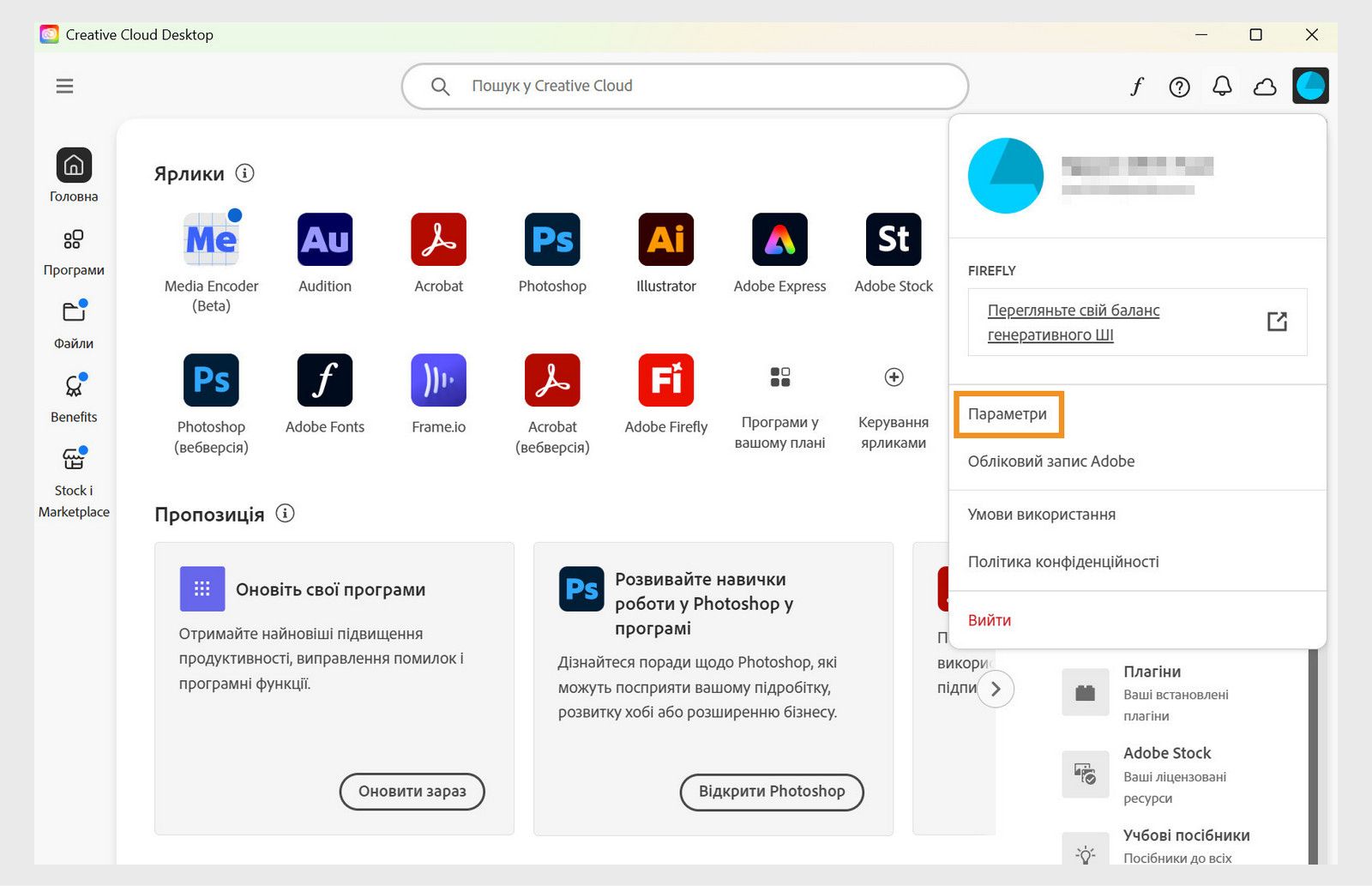This screenshot has height=886, width=1372.
Task: Open the hamburger menu
Action: click(64, 86)
